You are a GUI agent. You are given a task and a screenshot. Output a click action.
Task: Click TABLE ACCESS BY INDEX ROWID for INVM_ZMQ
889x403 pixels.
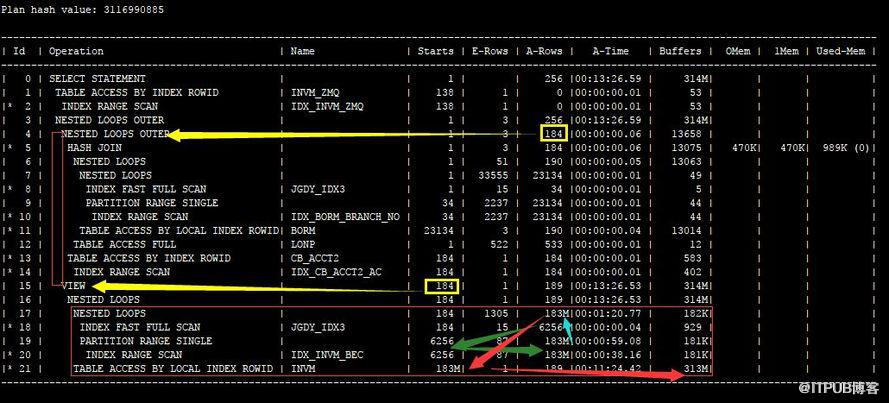137,92
